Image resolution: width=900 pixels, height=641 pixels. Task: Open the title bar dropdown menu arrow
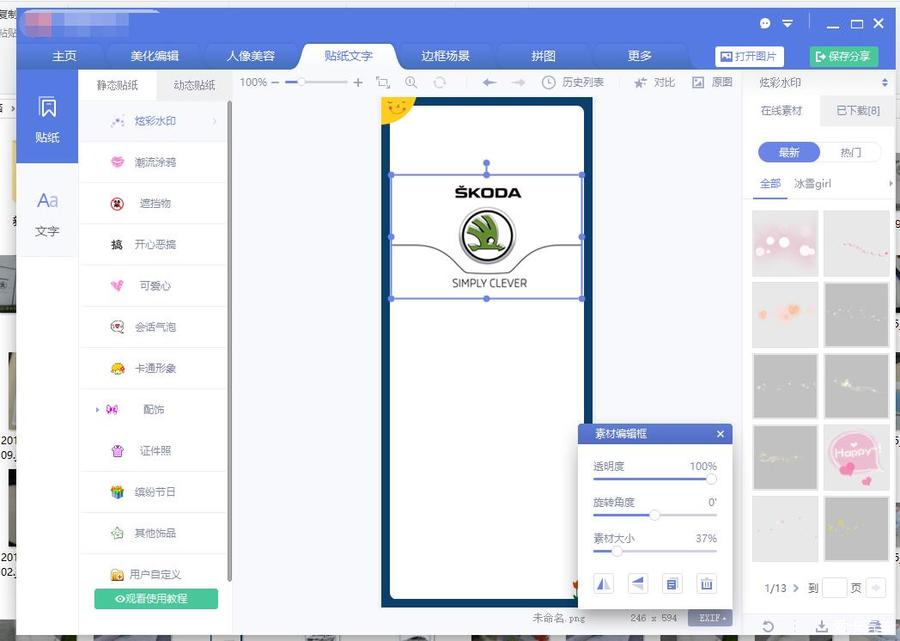coord(788,24)
